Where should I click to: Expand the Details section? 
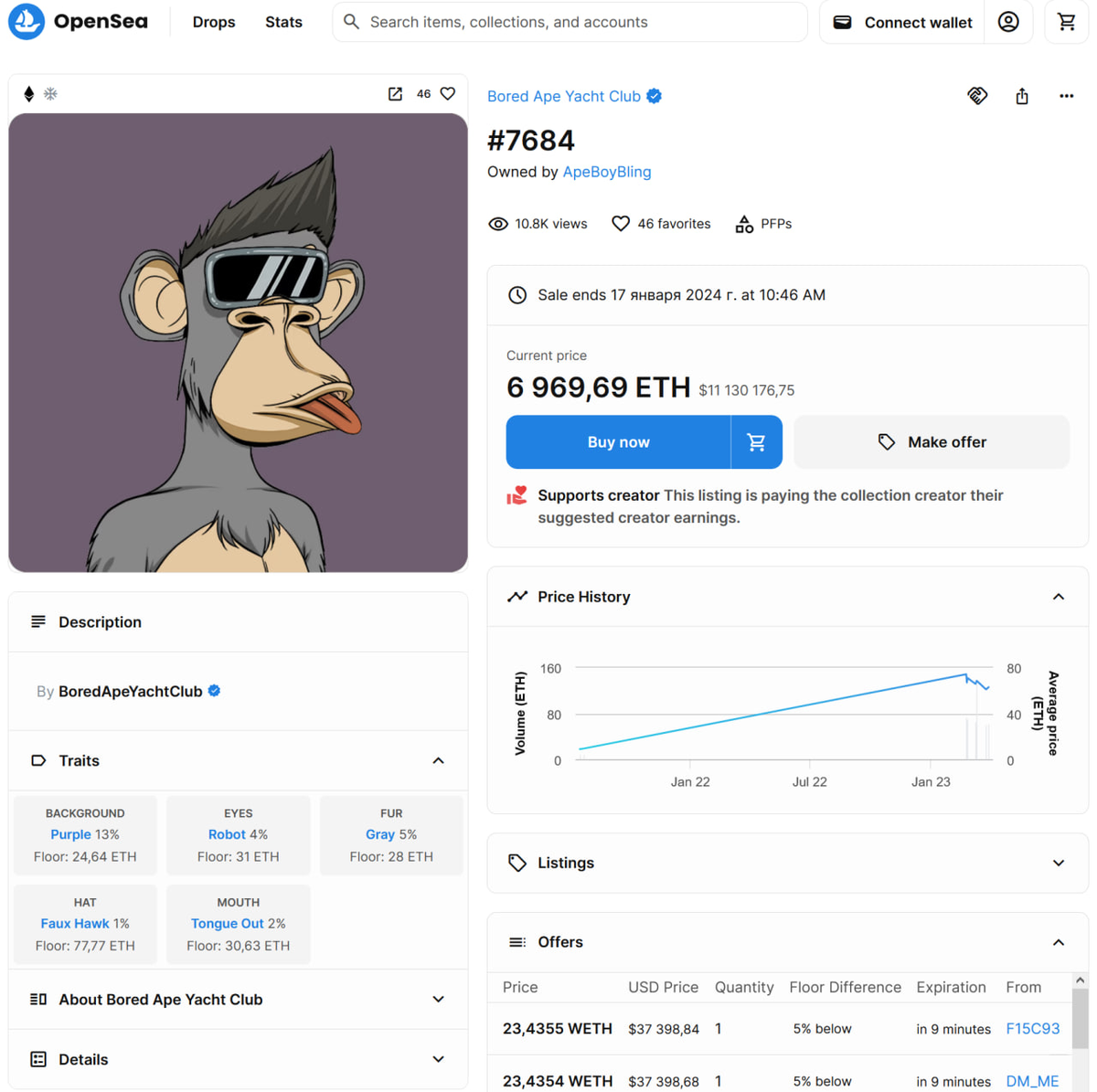pyautogui.click(x=238, y=1059)
